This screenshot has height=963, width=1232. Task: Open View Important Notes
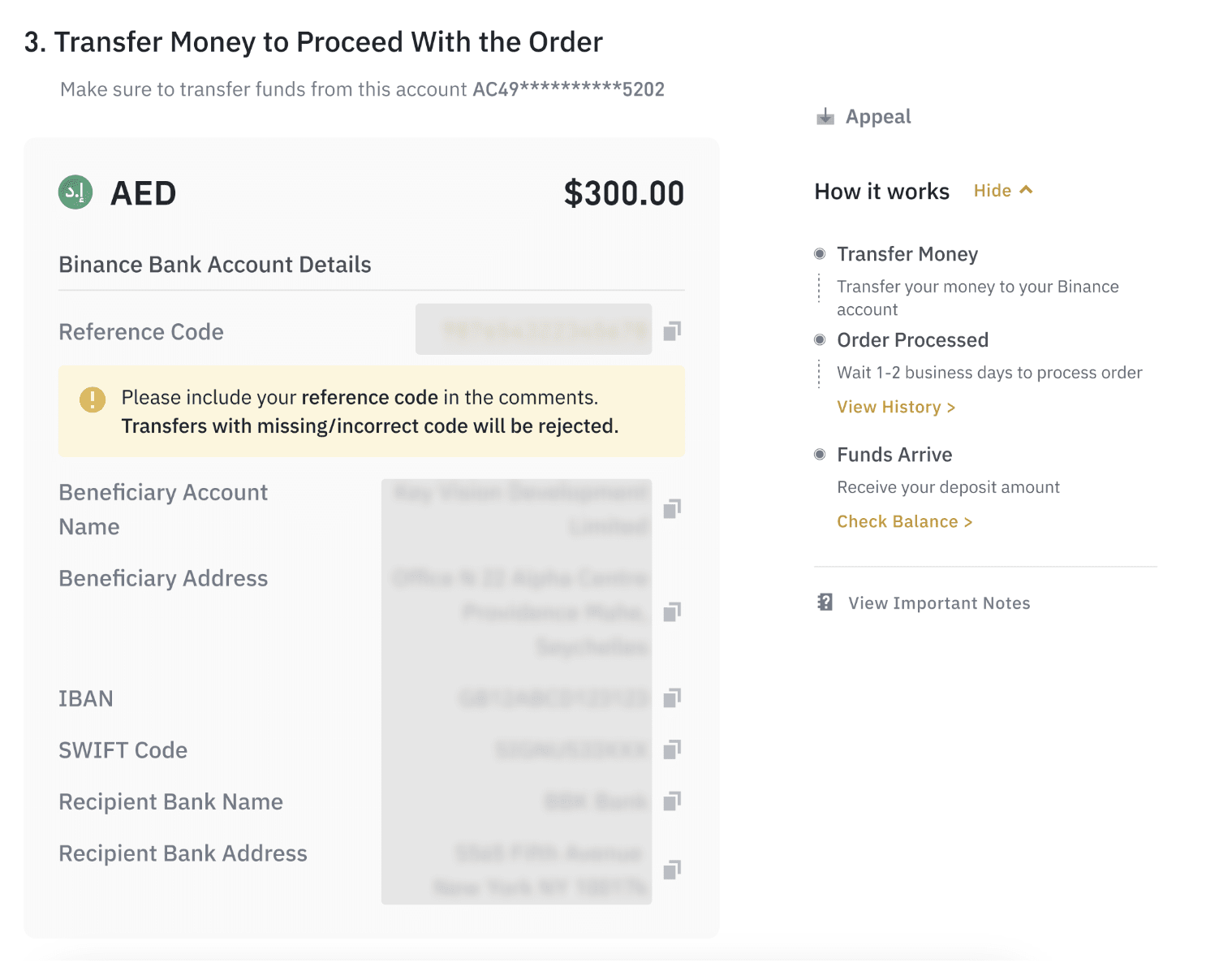pos(939,603)
